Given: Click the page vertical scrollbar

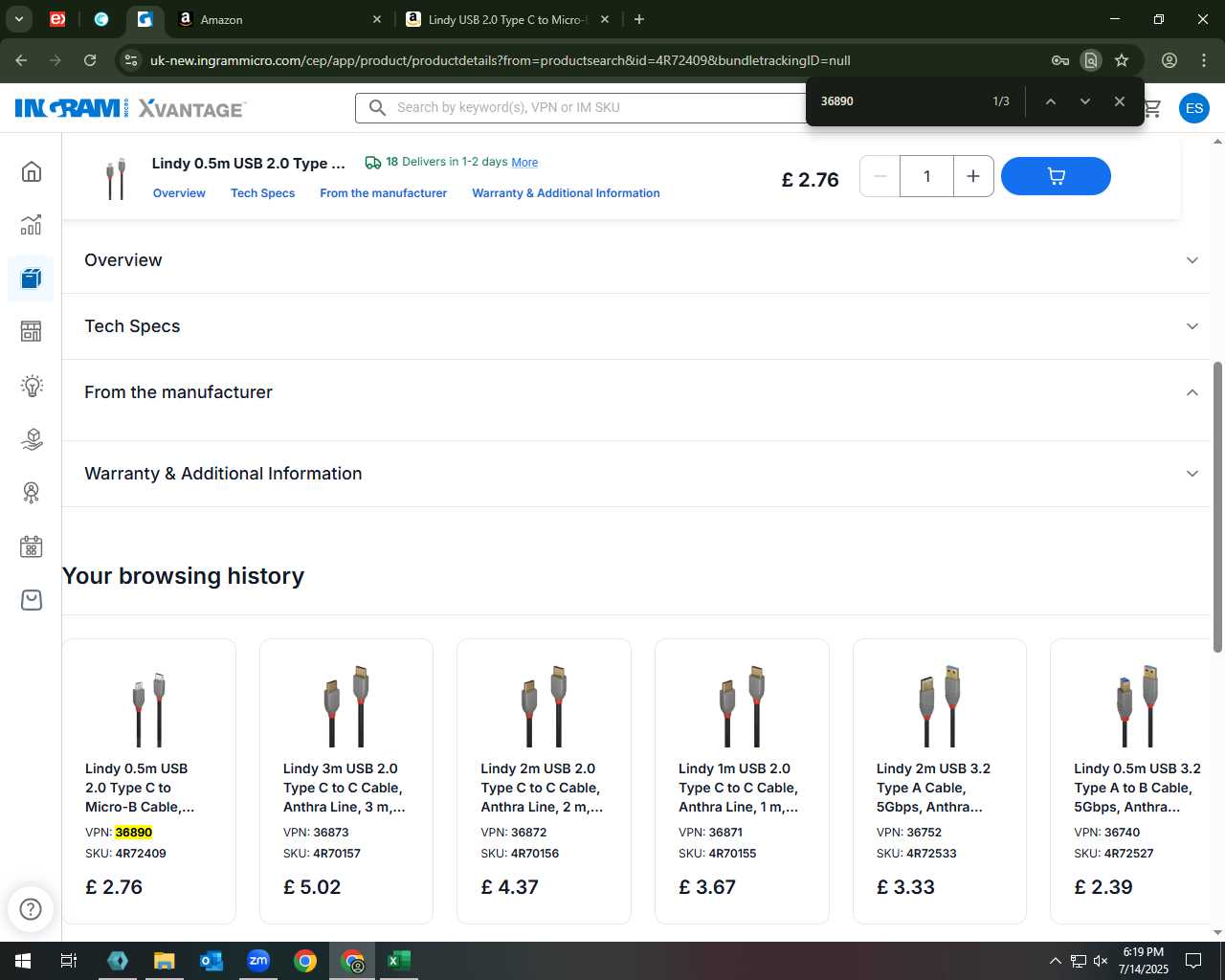Looking at the screenshot, I should (1217, 507).
